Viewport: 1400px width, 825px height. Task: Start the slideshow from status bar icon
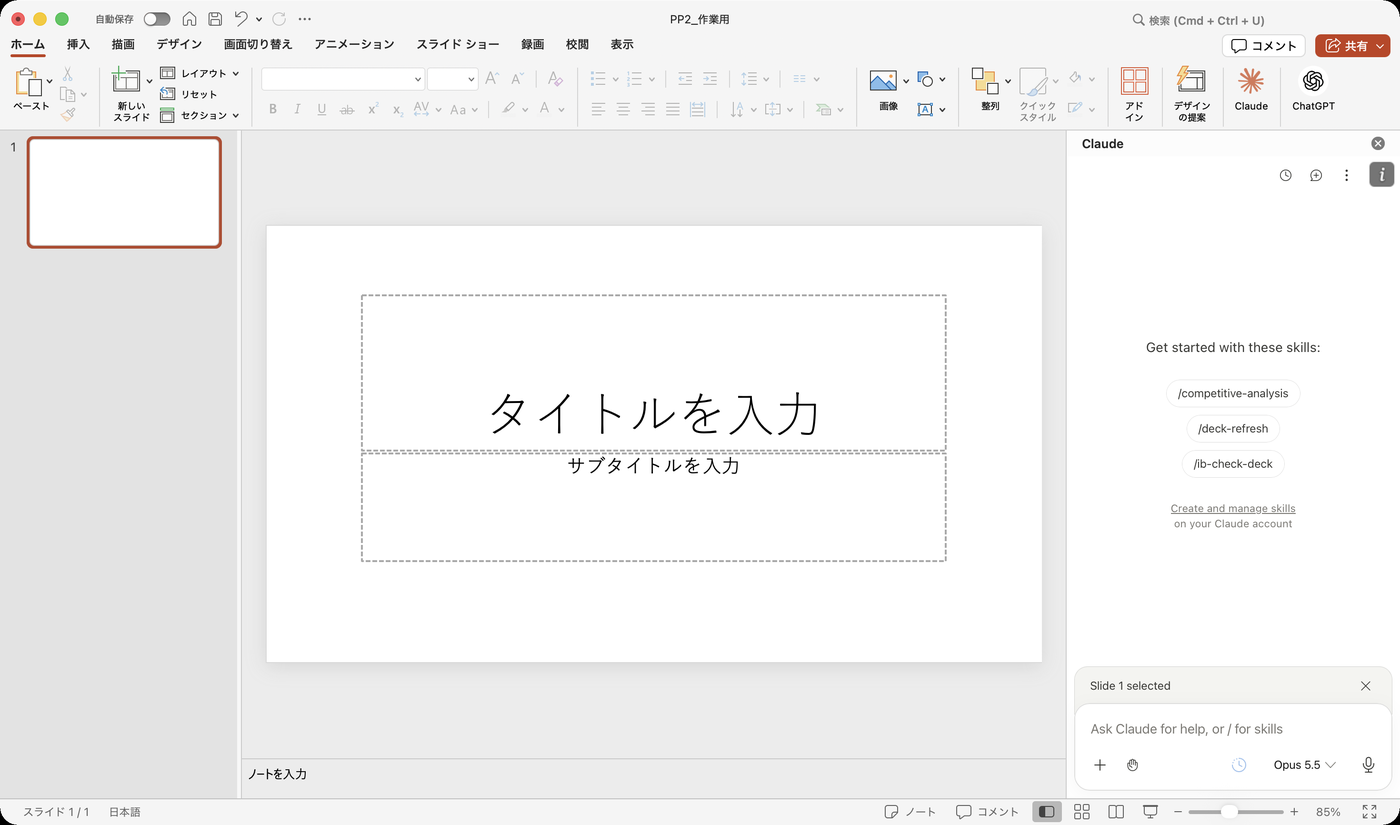pos(1151,812)
